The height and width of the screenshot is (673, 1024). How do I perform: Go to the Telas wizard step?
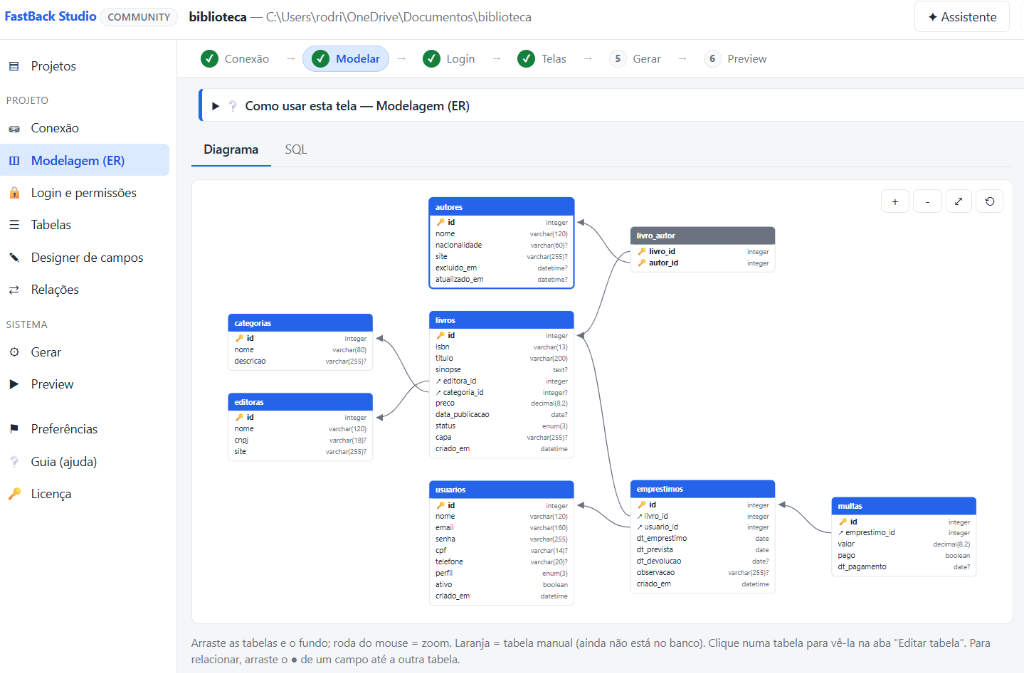542,59
